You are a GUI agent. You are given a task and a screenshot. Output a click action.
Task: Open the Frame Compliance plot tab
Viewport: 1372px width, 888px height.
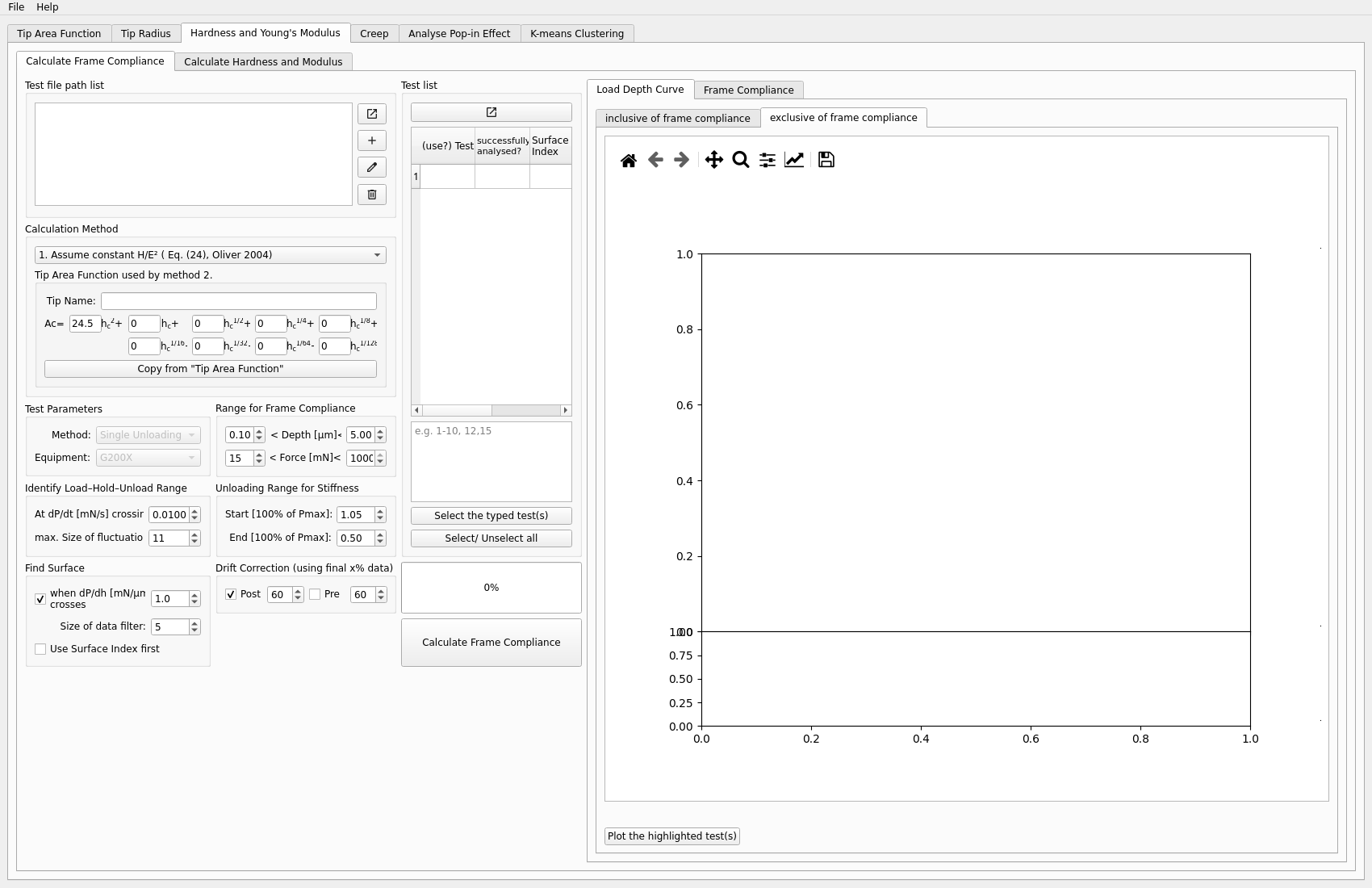pos(748,90)
